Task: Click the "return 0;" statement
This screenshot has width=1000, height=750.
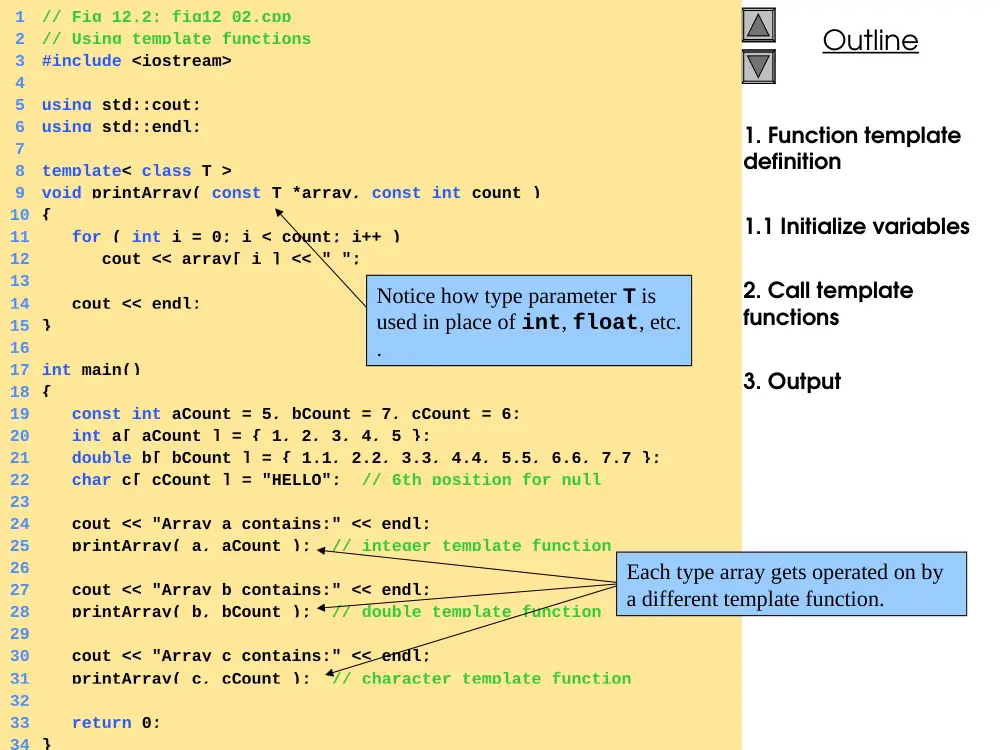Action: click(116, 723)
